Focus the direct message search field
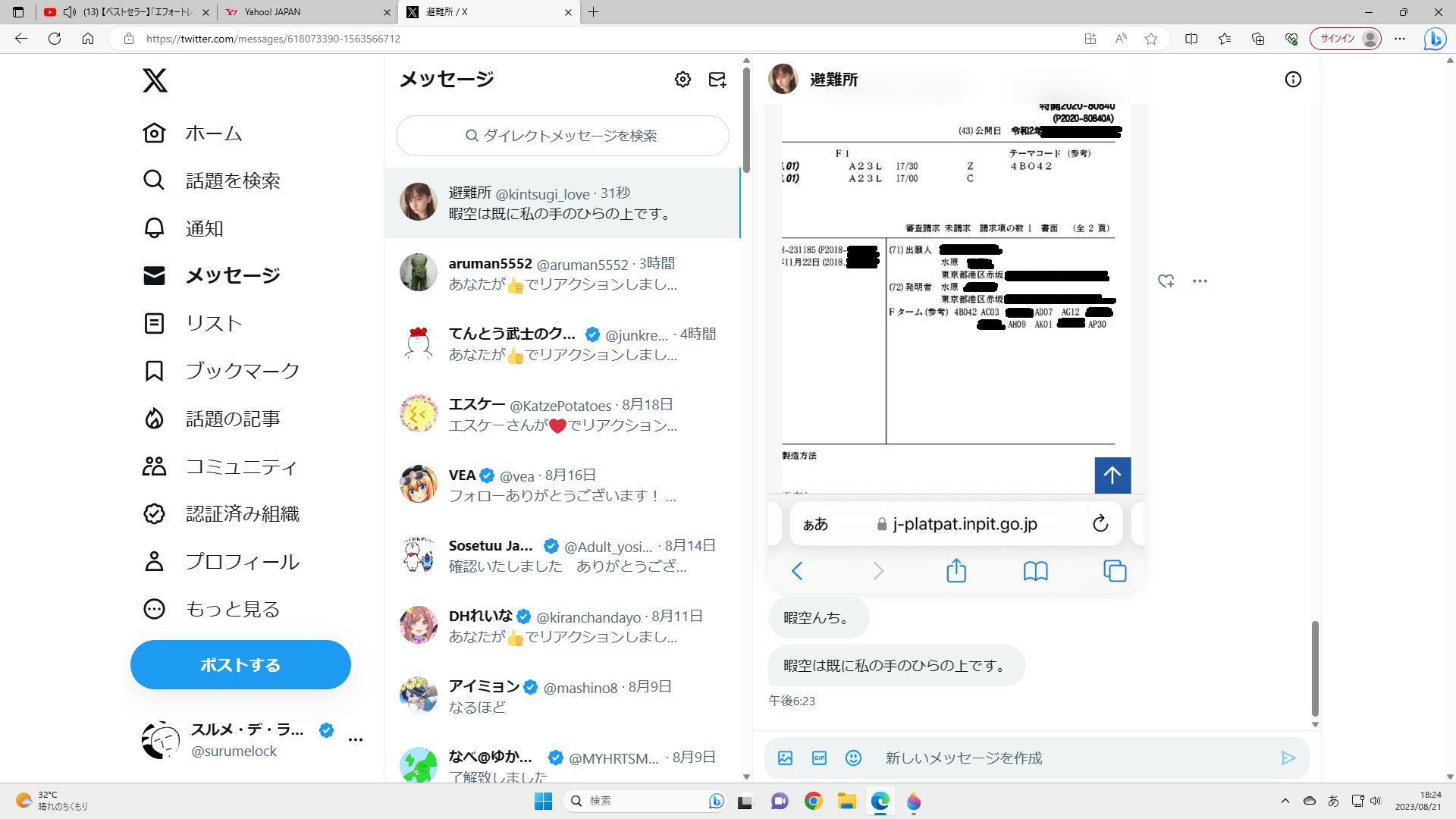Screen dimensions: 1456x819 (x=562, y=136)
